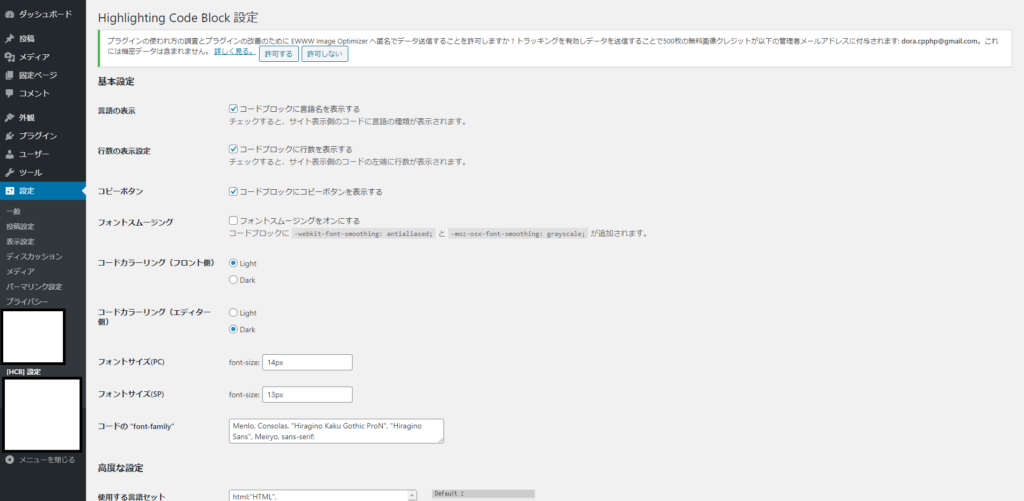
Task: Click the 基本設定 section heading
Action: coord(116,82)
